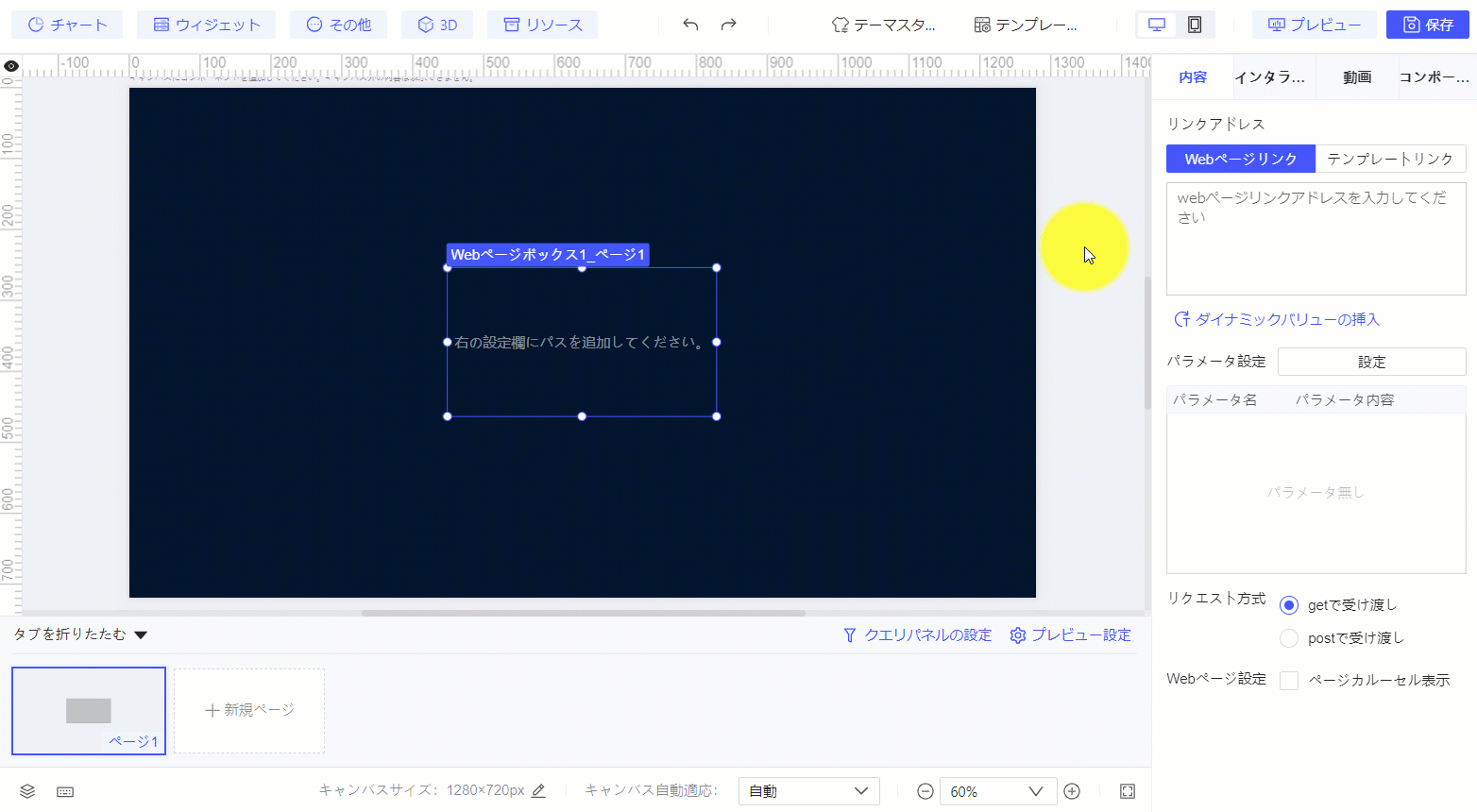Open the テーマスタイル theme settings
This screenshot has width=1477, height=812.
pos(883,25)
